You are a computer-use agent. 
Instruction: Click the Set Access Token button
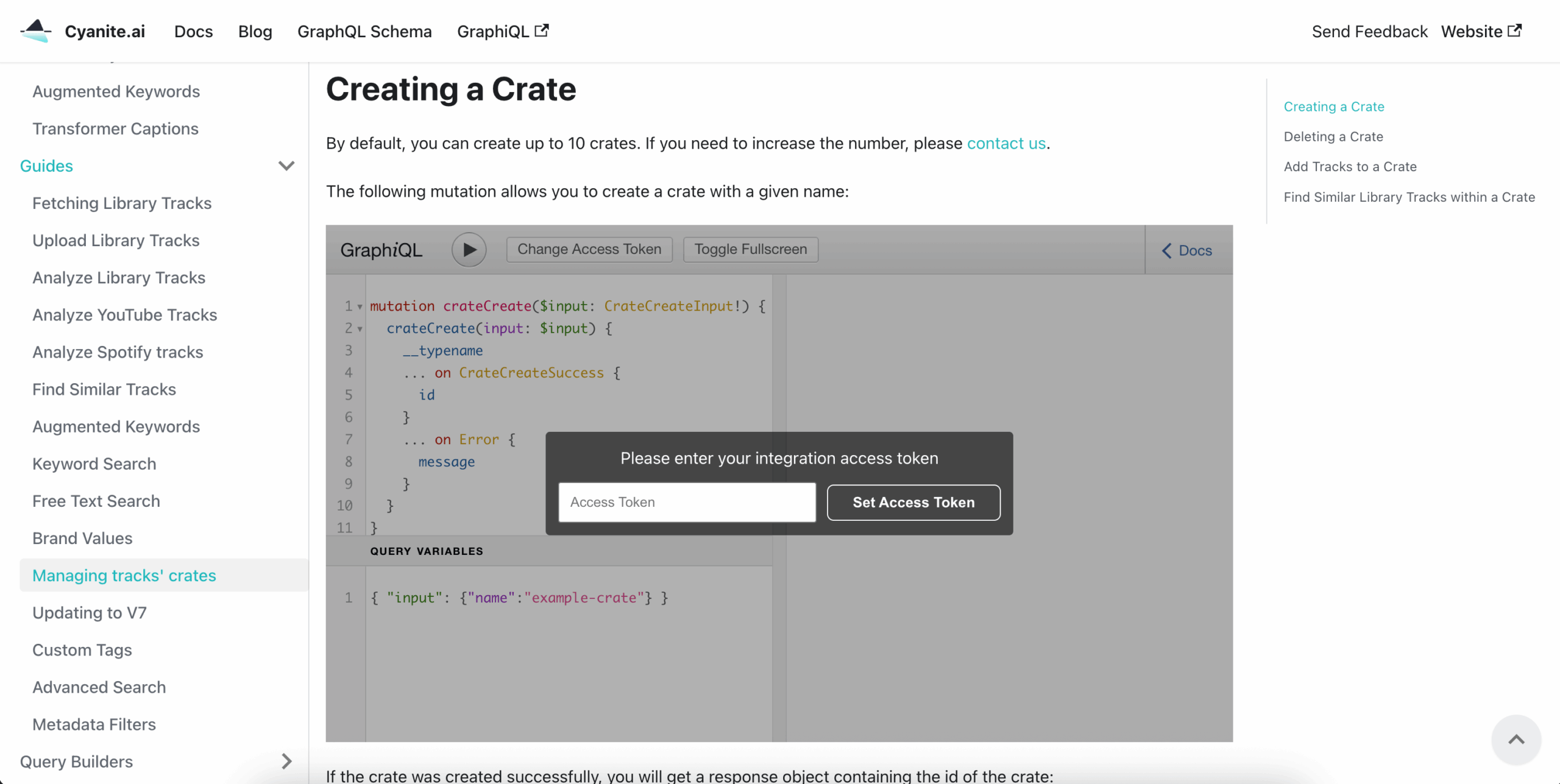tap(913, 502)
